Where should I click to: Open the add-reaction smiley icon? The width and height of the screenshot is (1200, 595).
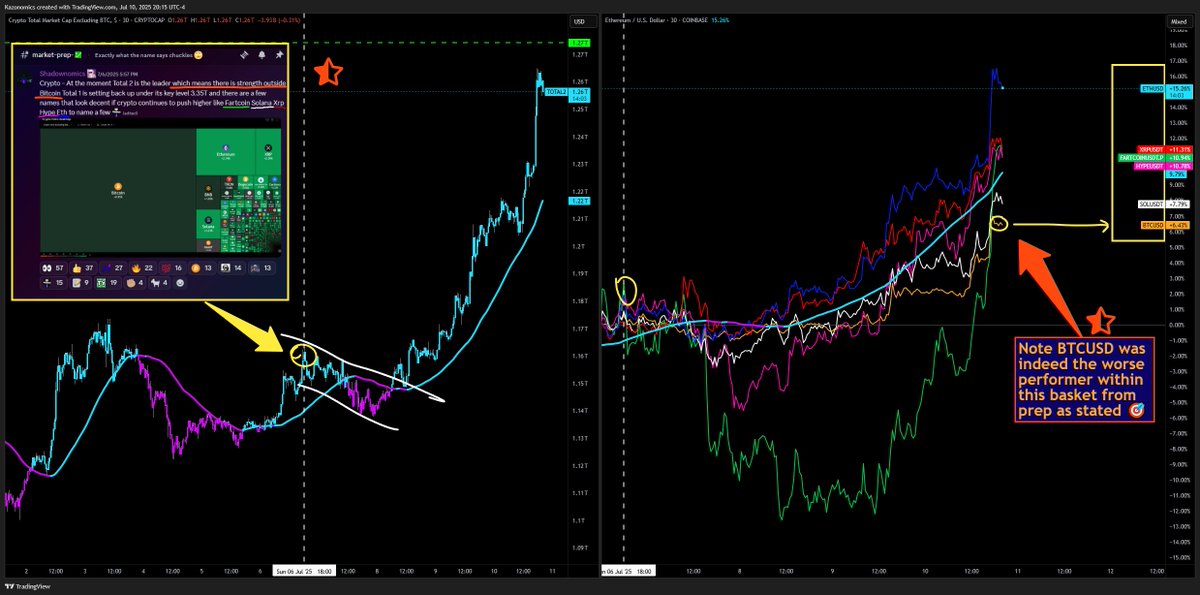(180, 284)
